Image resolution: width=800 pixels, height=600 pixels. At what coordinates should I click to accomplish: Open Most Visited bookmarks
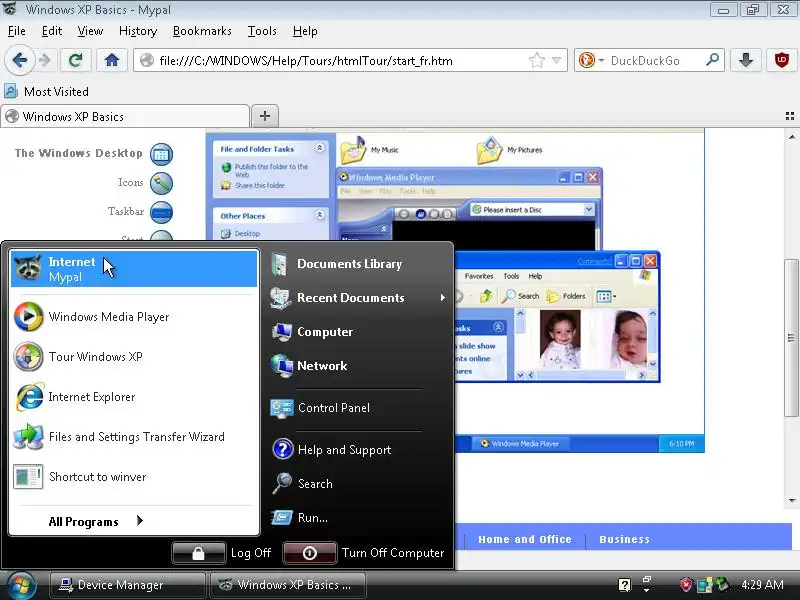(x=47, y=92)
